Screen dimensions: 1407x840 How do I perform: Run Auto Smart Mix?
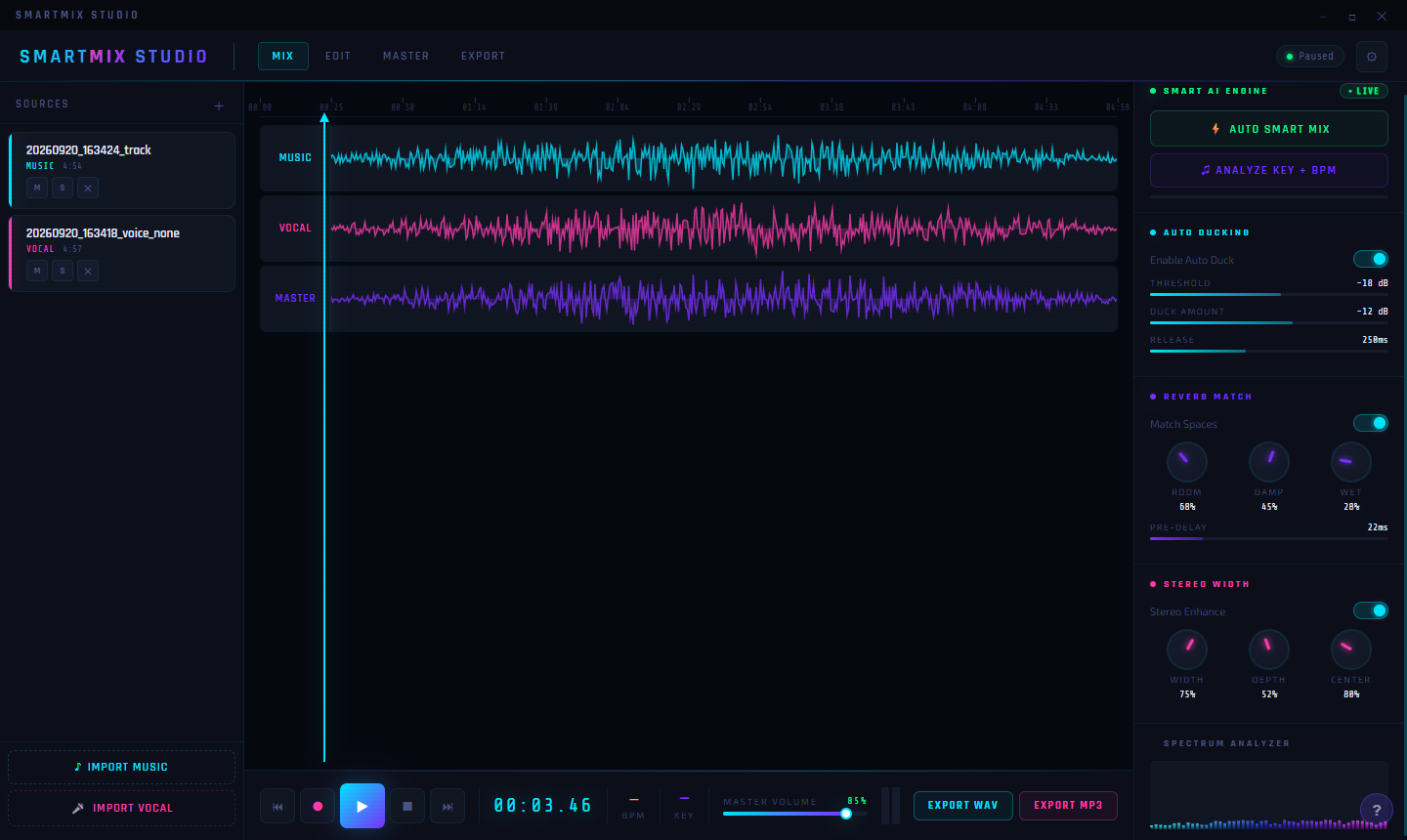(1269, 129)
